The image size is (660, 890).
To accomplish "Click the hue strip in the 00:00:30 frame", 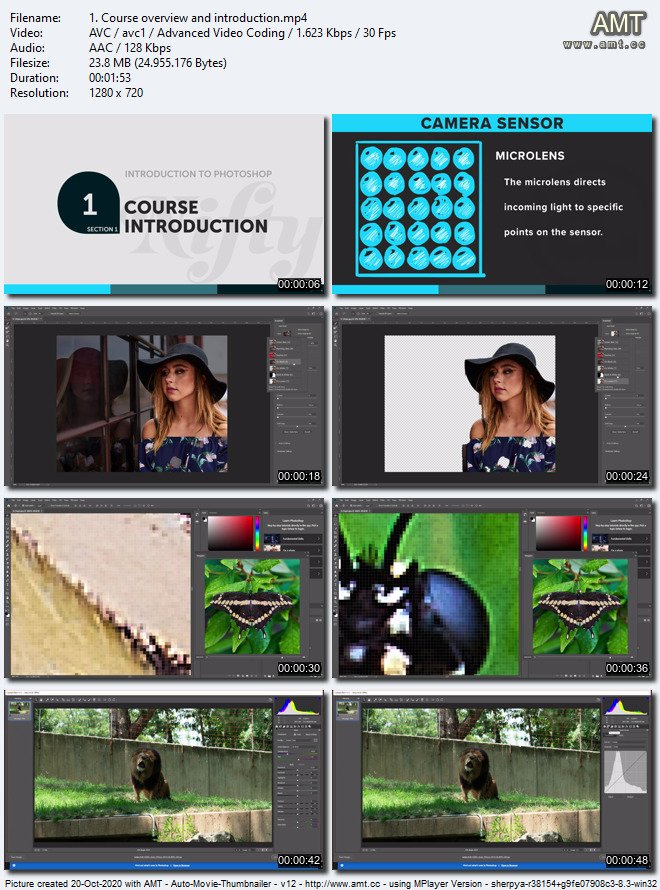I will pyautogui.click(x=258, y=532).
